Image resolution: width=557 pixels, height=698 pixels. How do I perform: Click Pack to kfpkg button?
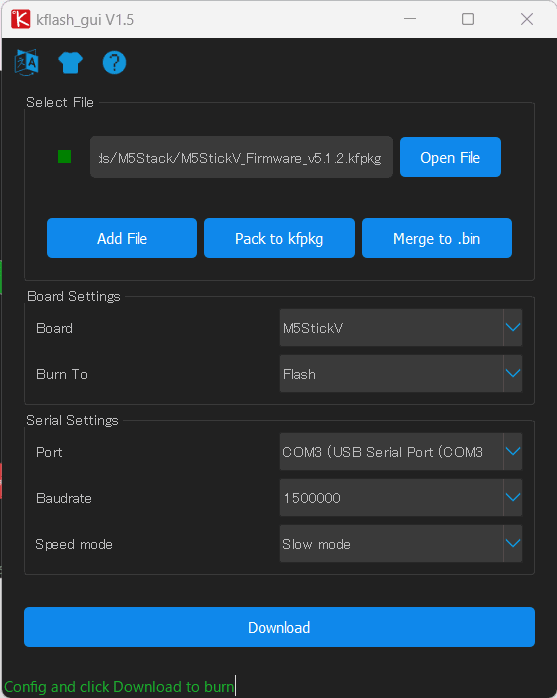pyautogui.click(x=279, y=238)
